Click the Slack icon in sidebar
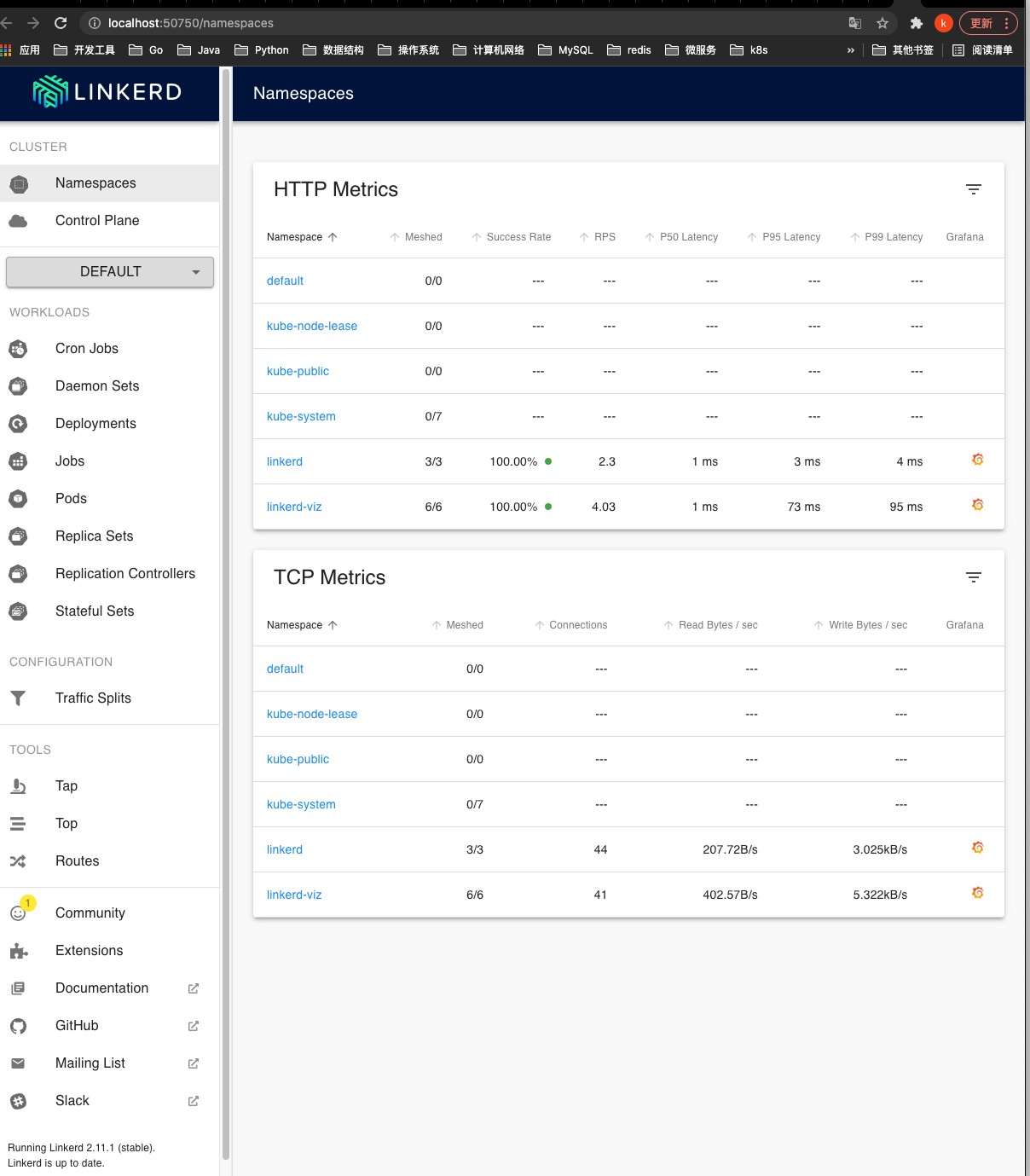 tap(18, 1101)
